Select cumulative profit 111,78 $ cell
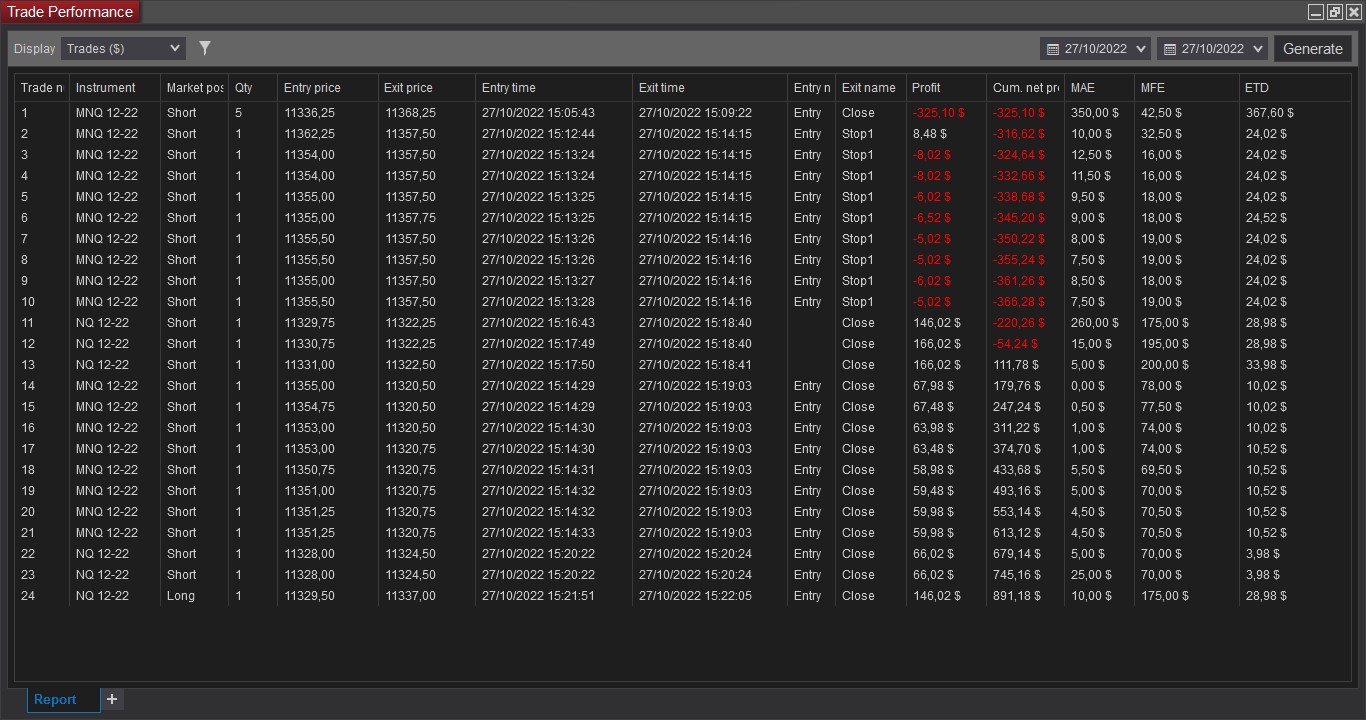 point(1016,365)
